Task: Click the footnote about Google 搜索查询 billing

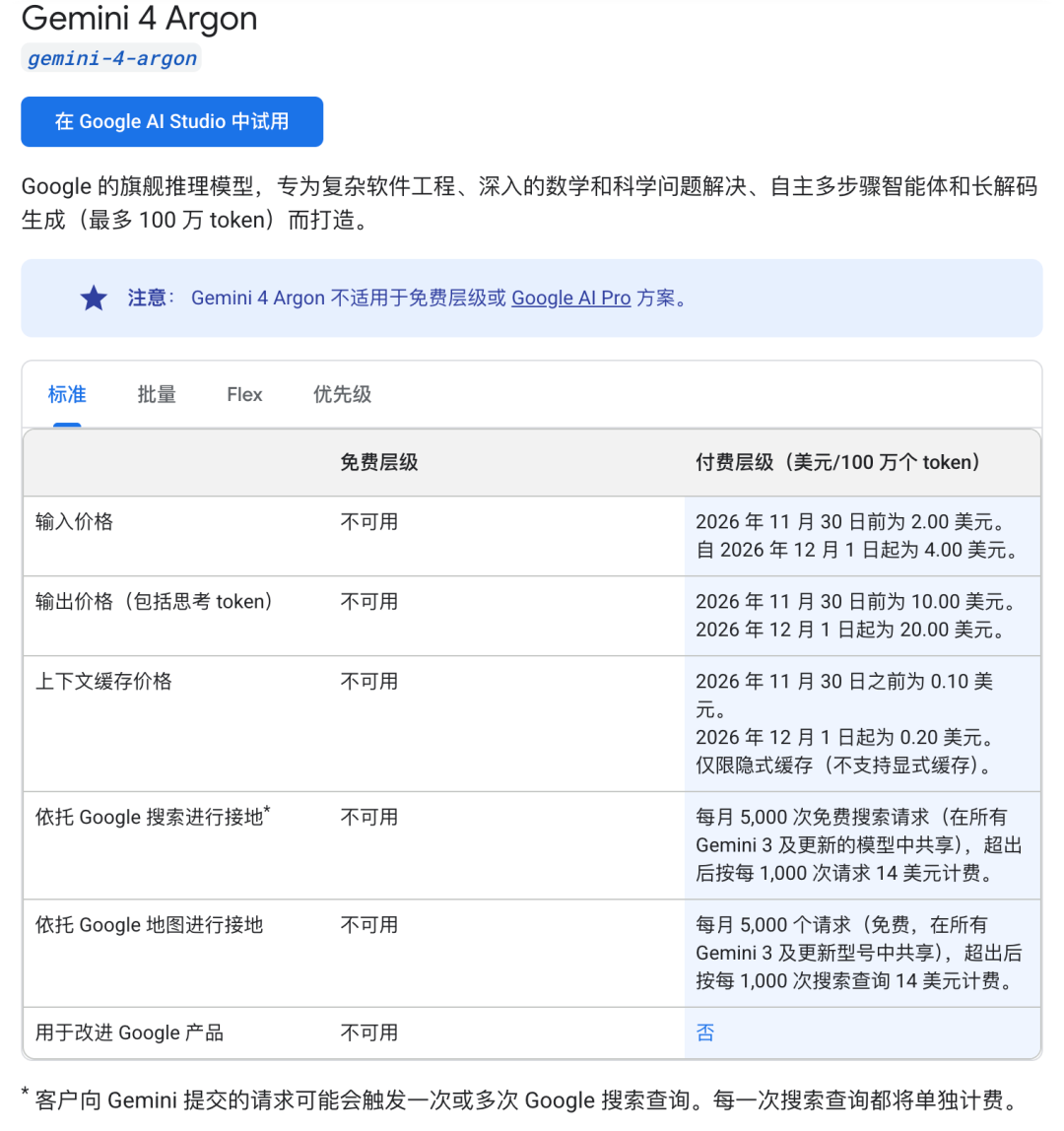Action: point(519,1100)
